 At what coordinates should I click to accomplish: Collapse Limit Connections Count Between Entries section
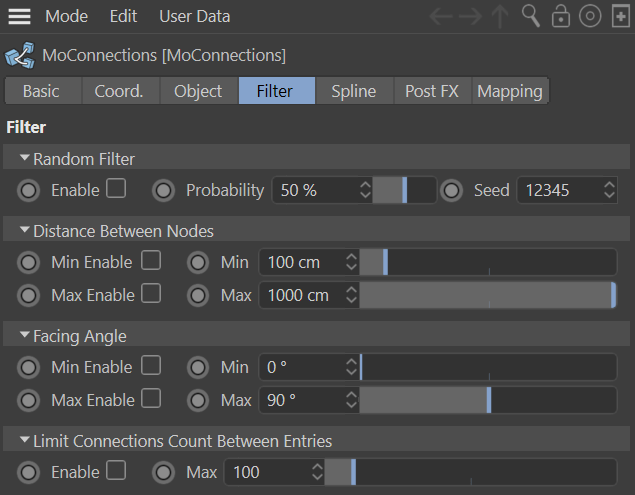click(x=24, y=441)
